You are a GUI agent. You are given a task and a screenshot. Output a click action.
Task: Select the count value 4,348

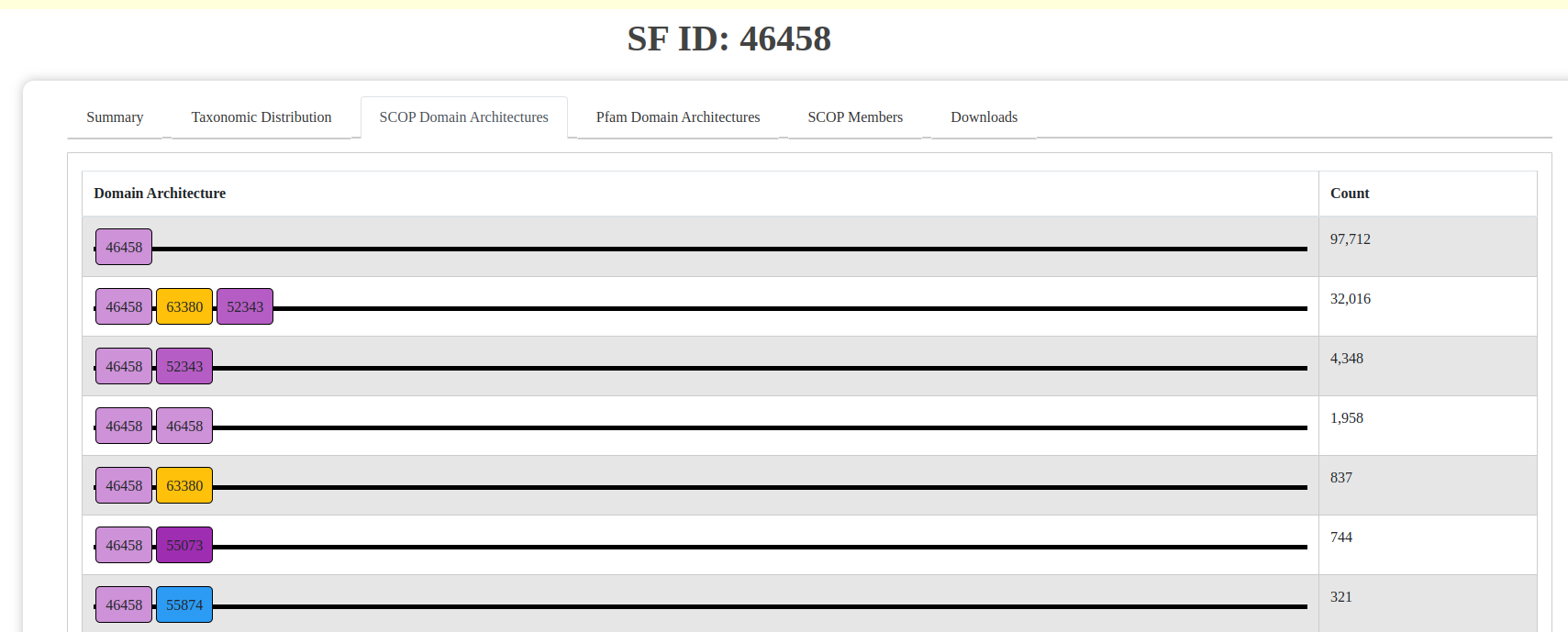pyautogui.click(x=1347, y=359)
